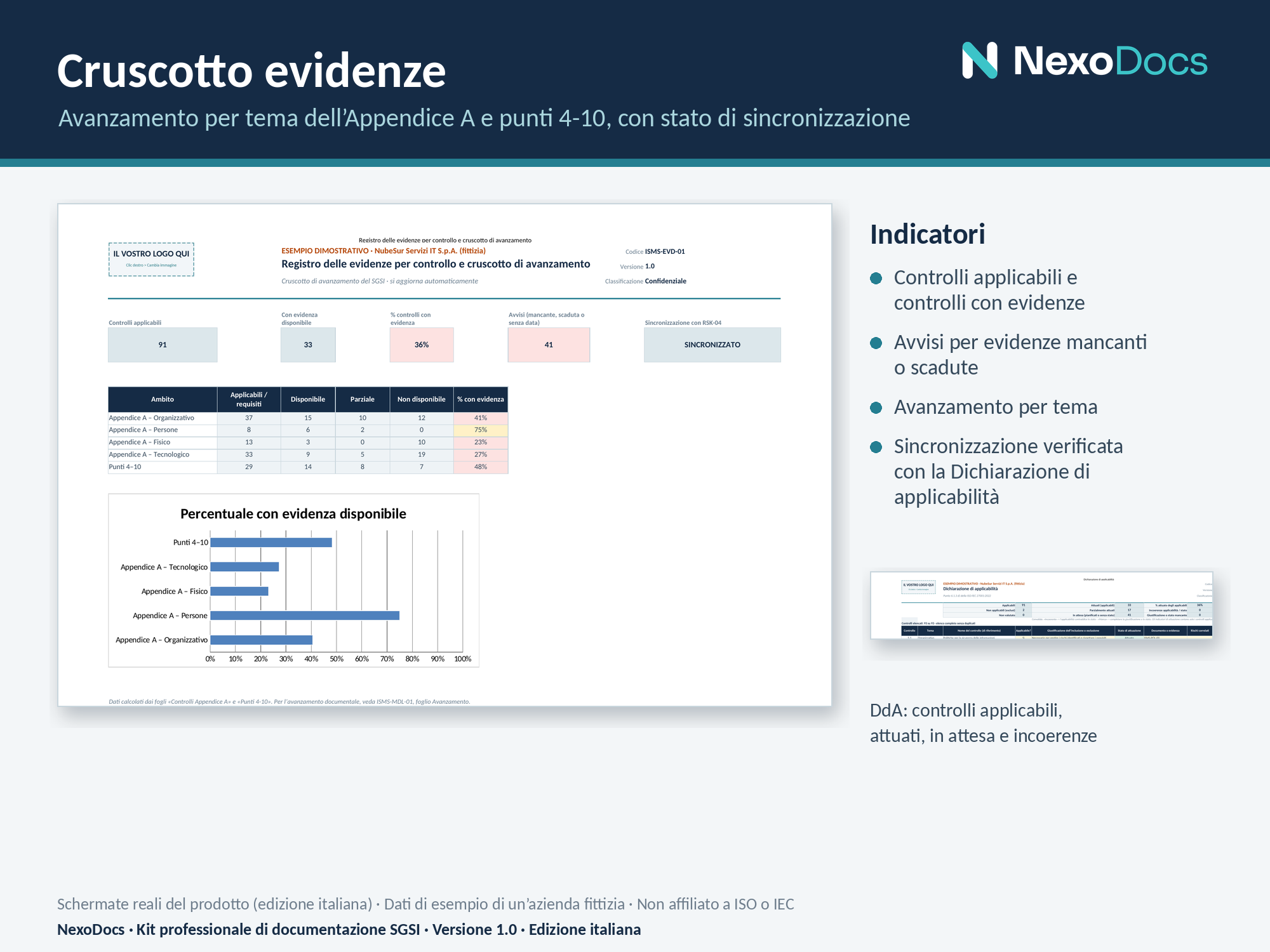The image size is (1270, 952).
Task: Click the 'Appendice A – Persone' chart bar
Action: tap(305, 615)
